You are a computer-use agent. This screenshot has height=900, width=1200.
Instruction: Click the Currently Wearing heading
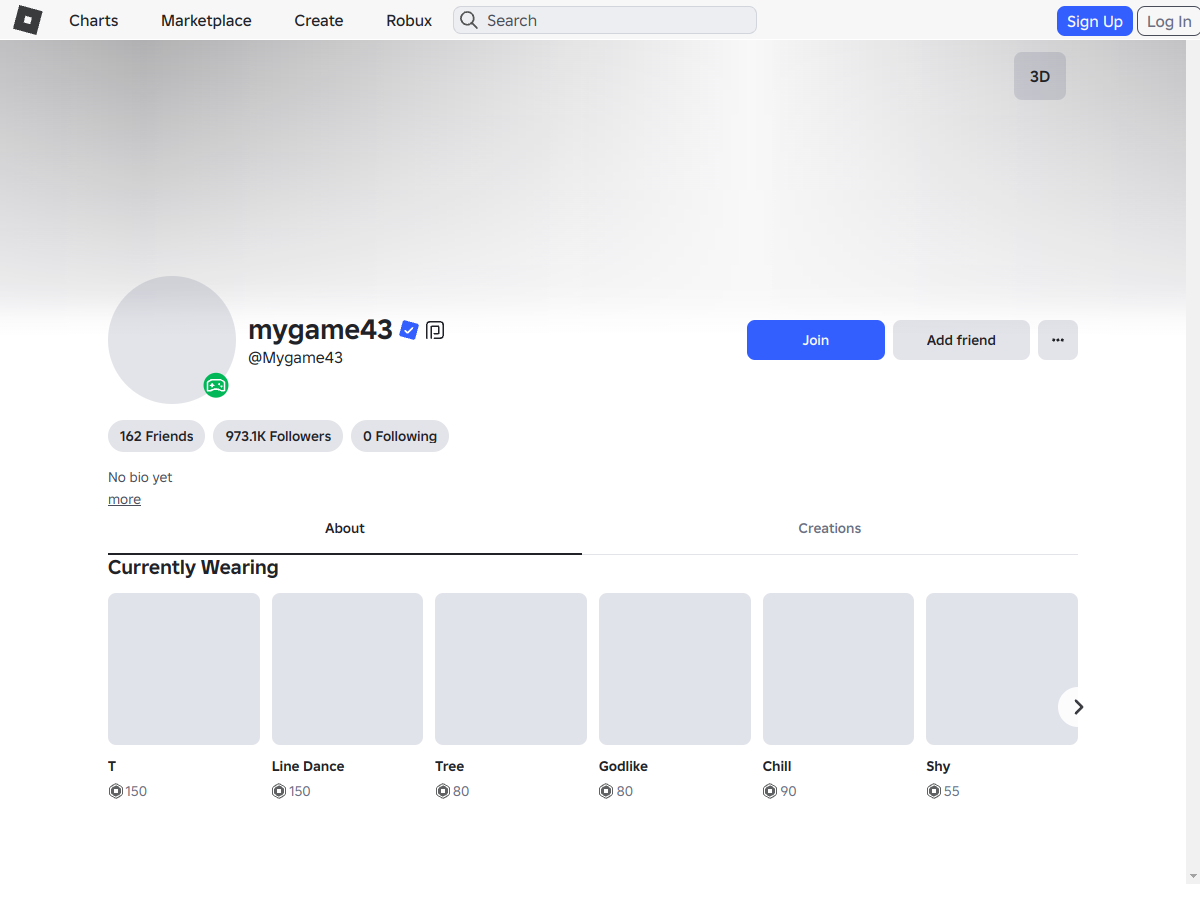pos(193,567)
